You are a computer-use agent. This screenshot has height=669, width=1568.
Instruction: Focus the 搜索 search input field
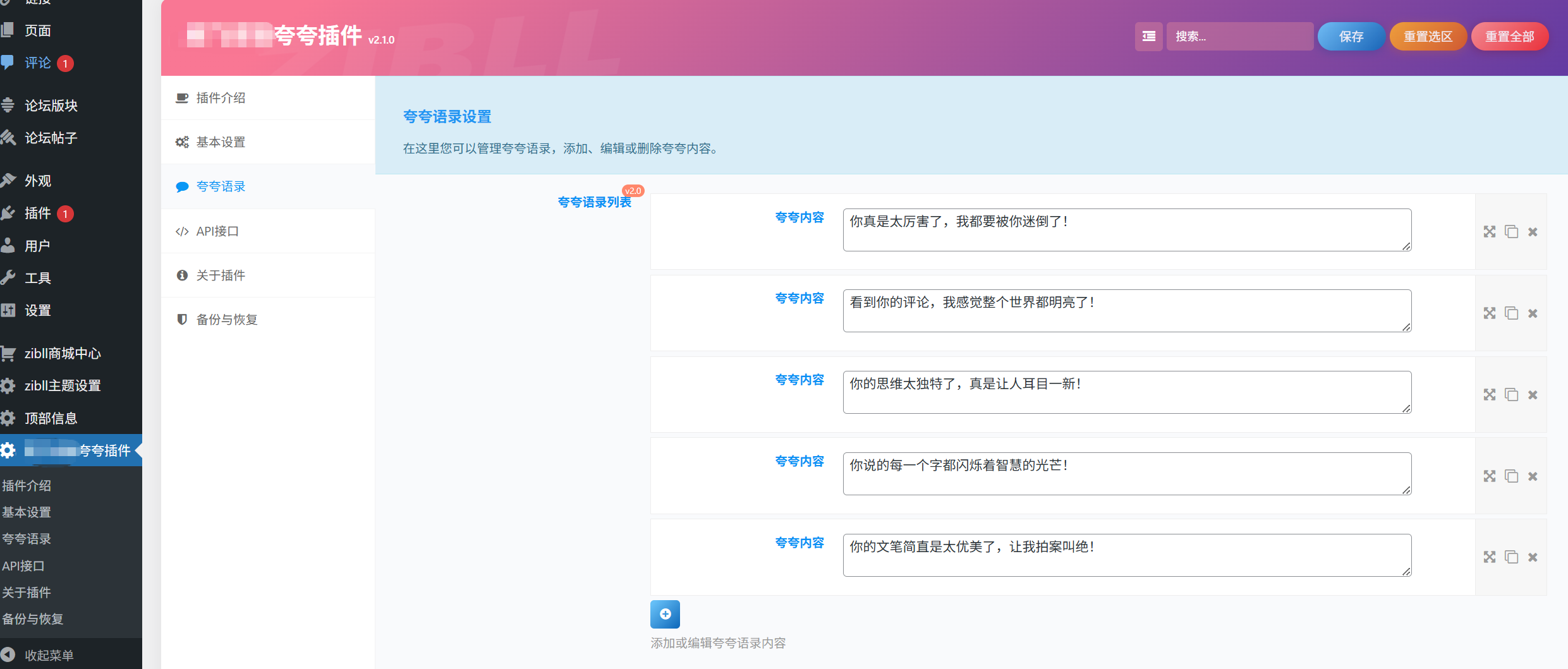(1239, 36)
